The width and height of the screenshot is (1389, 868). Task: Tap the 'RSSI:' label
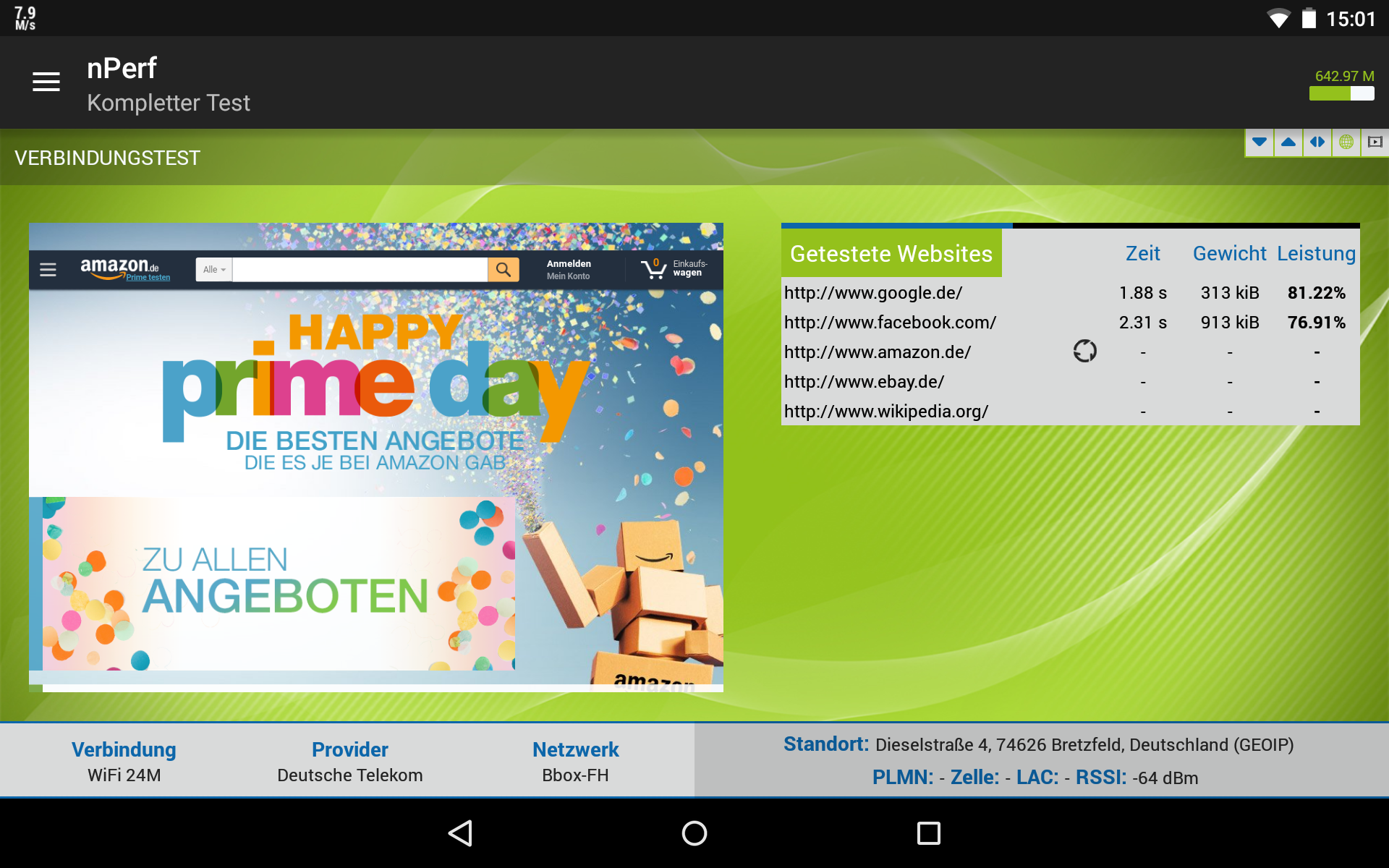tap(1101, 778)
